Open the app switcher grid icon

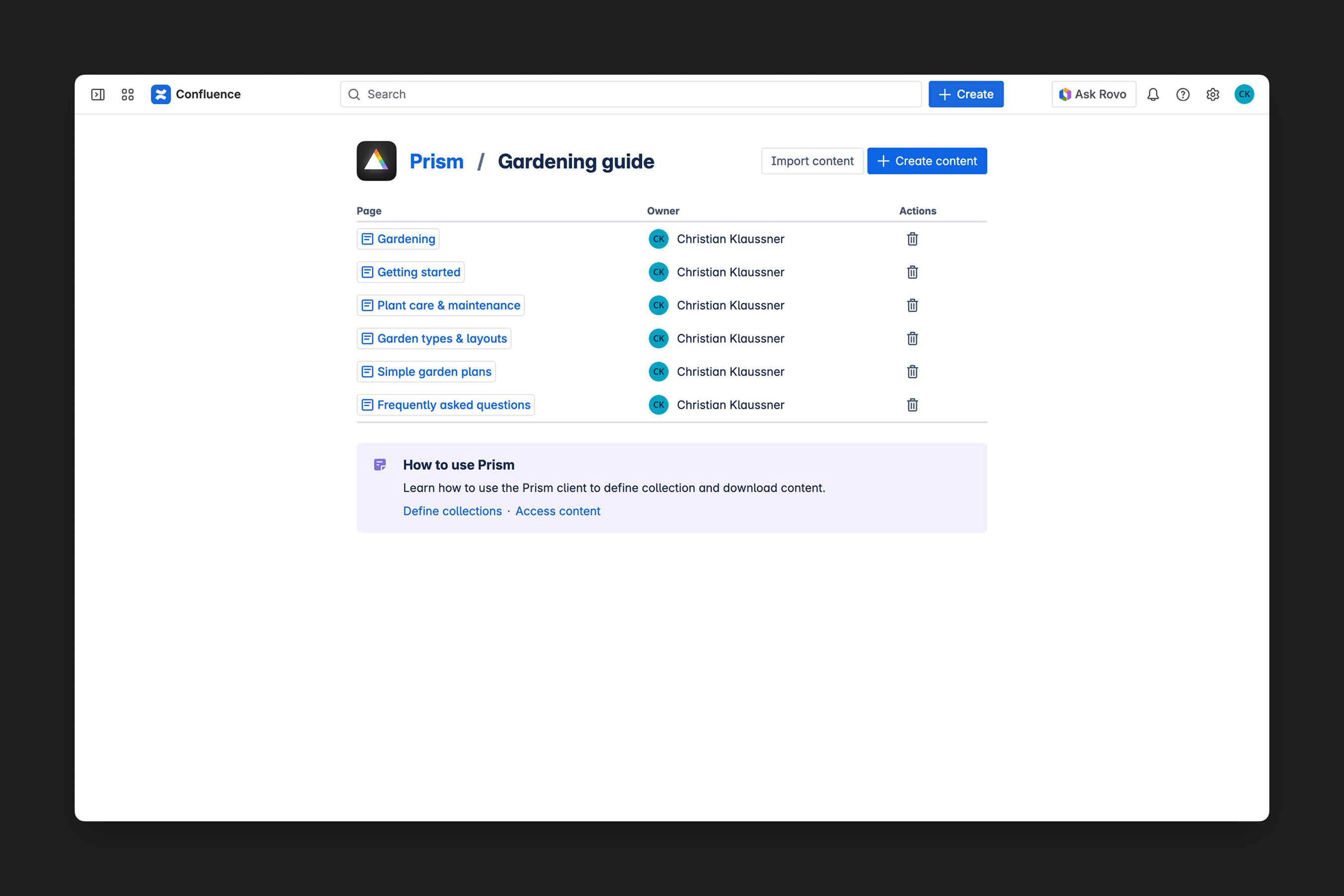[x=127, y=94]
